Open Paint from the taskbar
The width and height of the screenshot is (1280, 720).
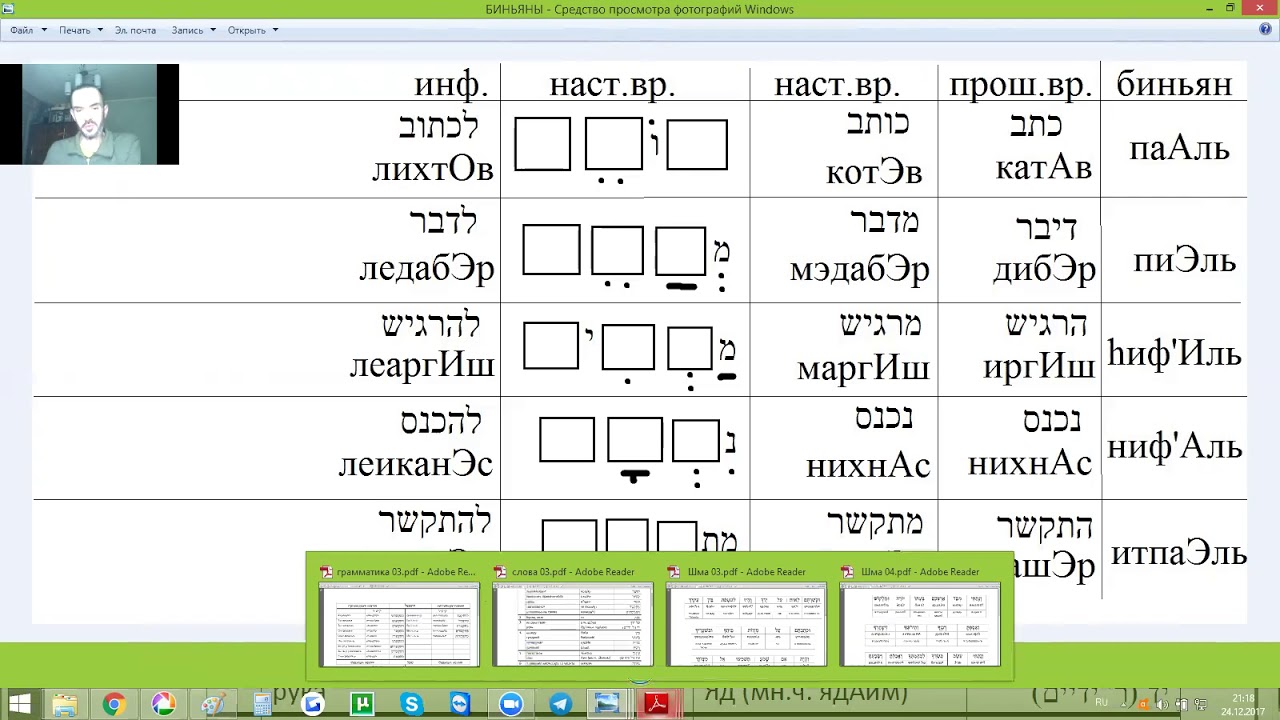pyautogui.click(x=212, y=704)
